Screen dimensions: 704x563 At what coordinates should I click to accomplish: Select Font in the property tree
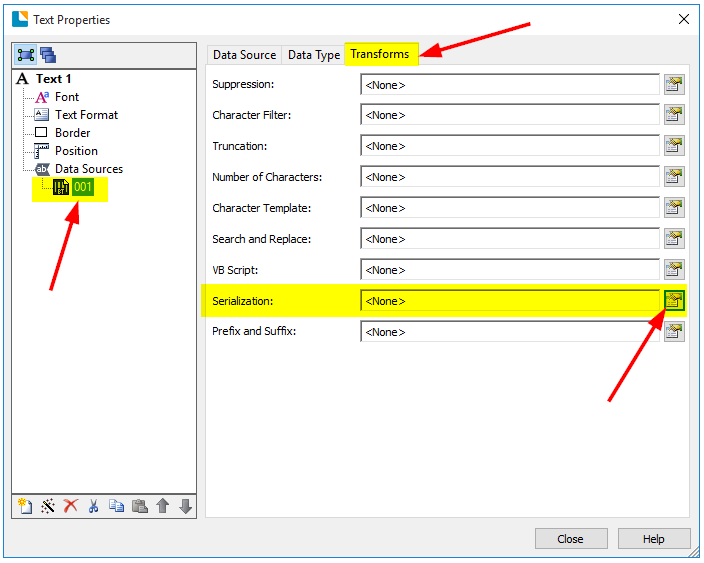(67, 97)
